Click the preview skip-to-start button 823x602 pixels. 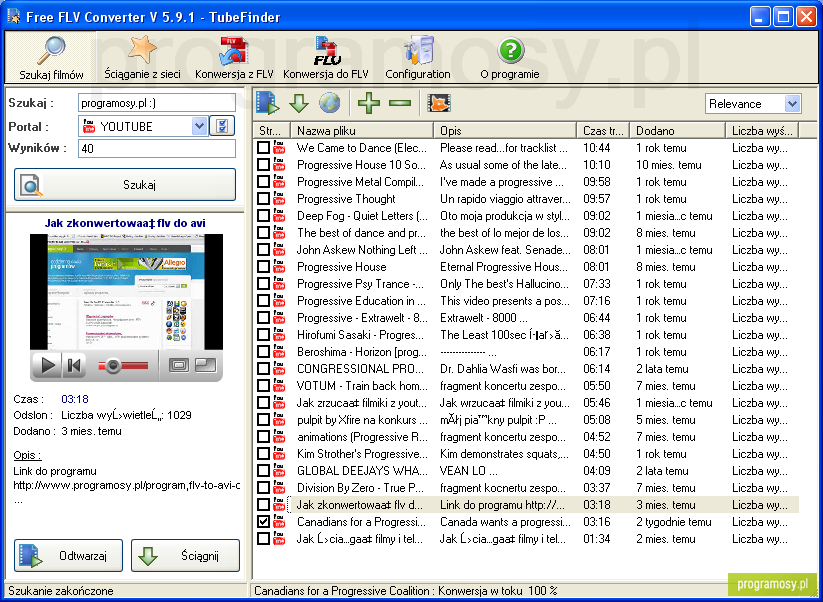click(74, 365)
